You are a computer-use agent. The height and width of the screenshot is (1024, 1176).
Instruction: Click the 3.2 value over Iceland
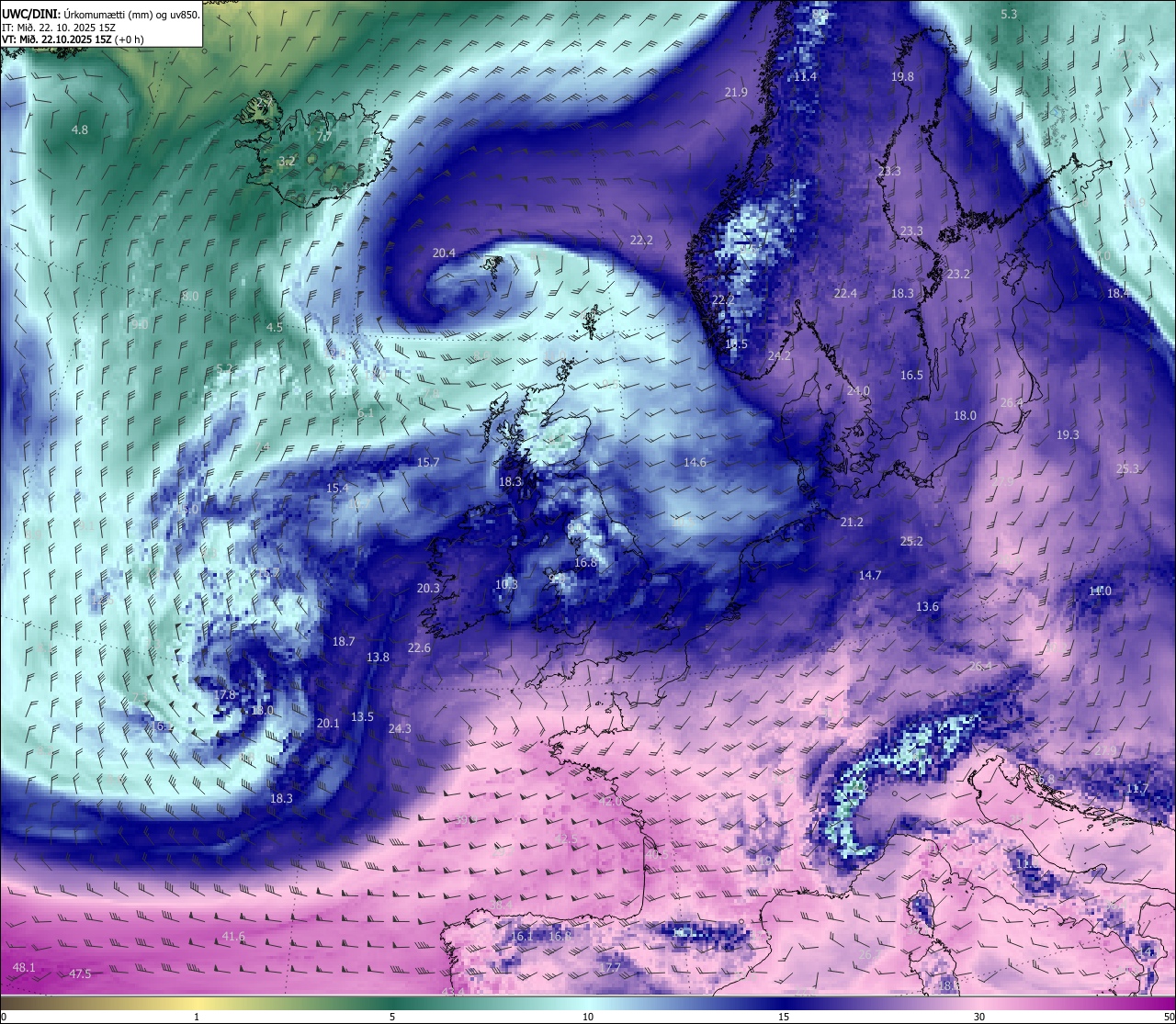(287, 162)
